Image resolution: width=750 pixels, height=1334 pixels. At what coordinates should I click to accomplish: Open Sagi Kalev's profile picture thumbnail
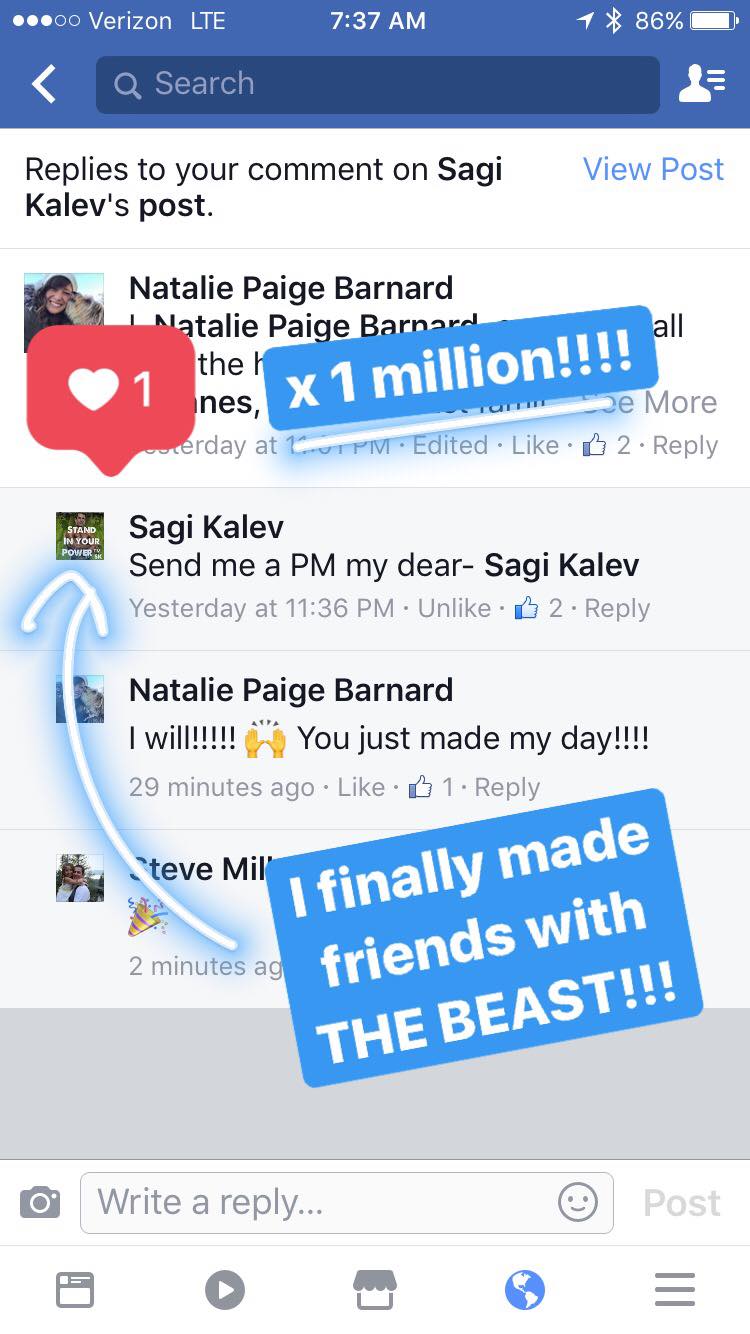coord(80,536)
